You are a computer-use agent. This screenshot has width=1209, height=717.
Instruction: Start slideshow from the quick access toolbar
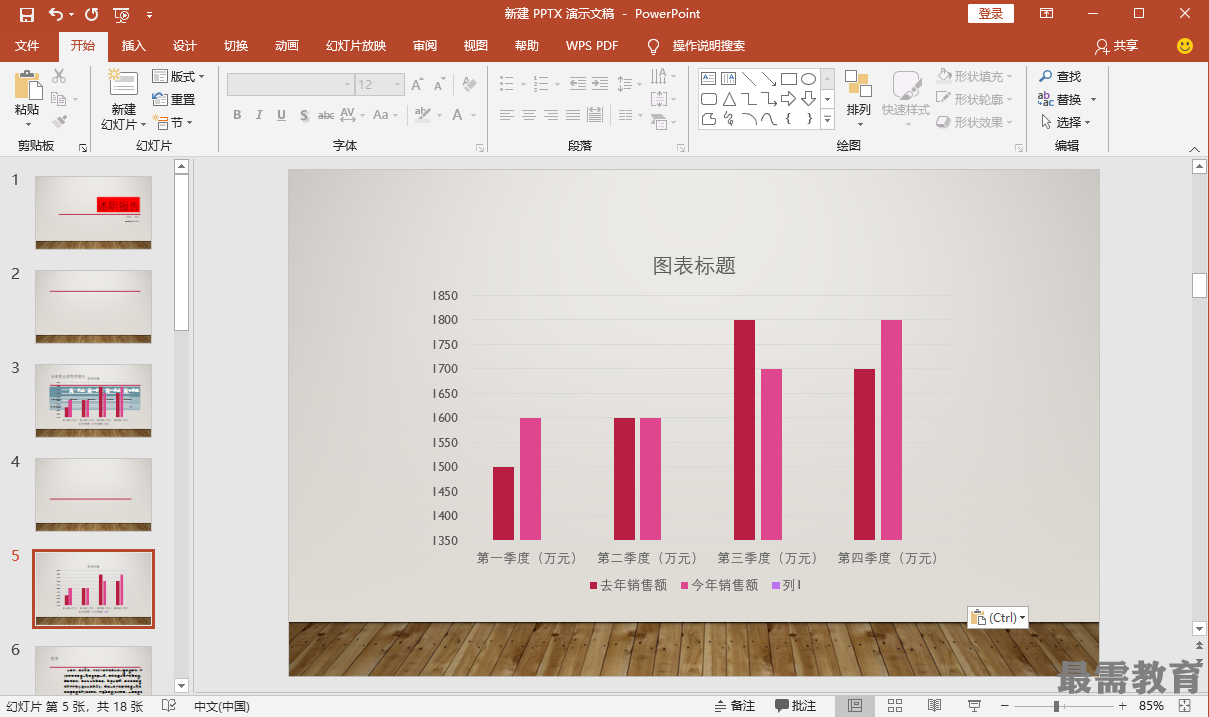pos(121,14)
